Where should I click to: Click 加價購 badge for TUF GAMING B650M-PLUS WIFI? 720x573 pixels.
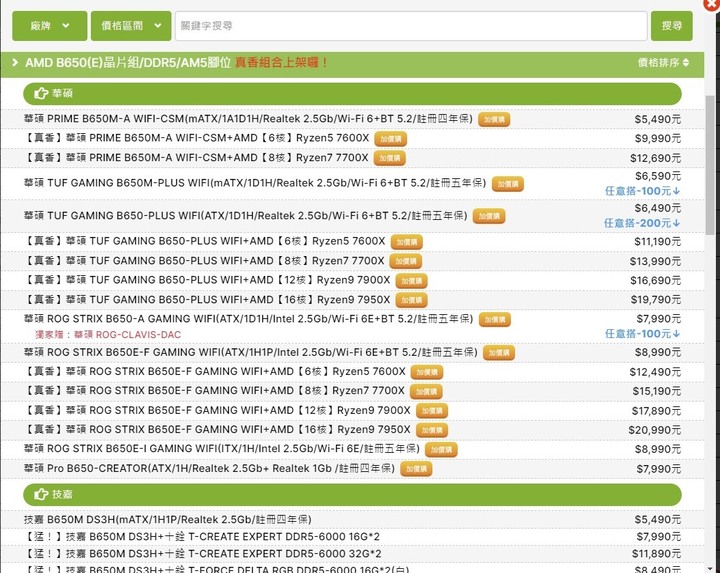click(507, 184)
